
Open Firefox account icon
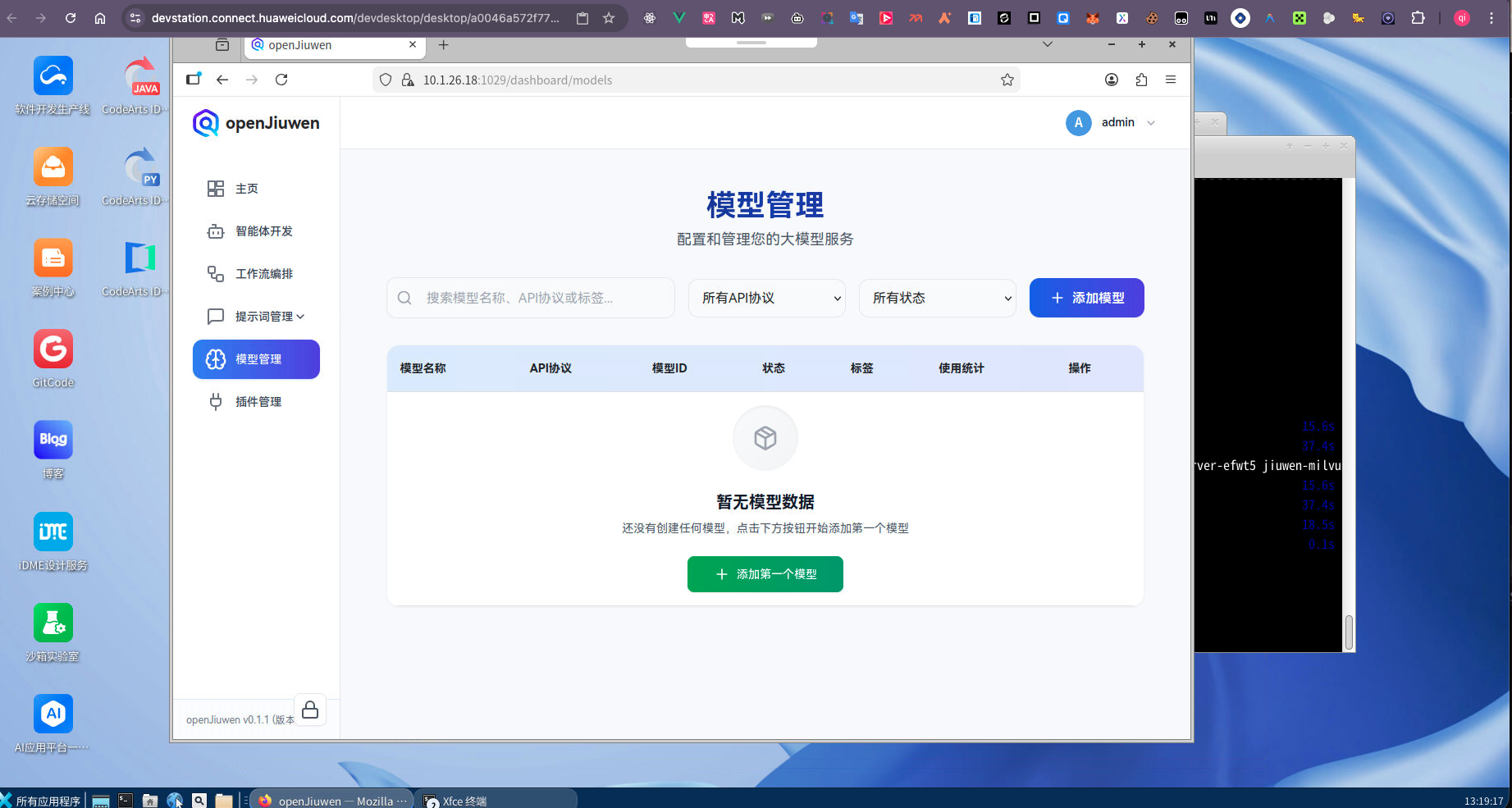(x=1112, y=80)
